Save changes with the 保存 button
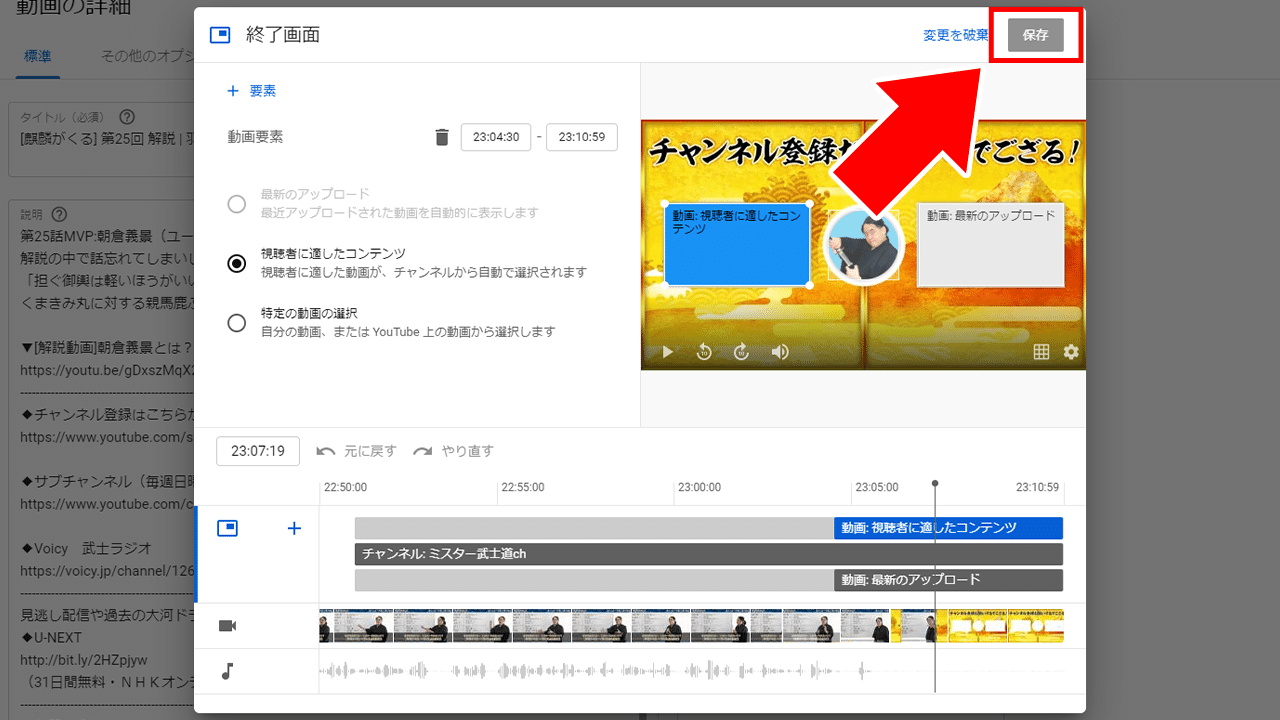This screenshot has height=720, width=1280. coord(1035,34)
